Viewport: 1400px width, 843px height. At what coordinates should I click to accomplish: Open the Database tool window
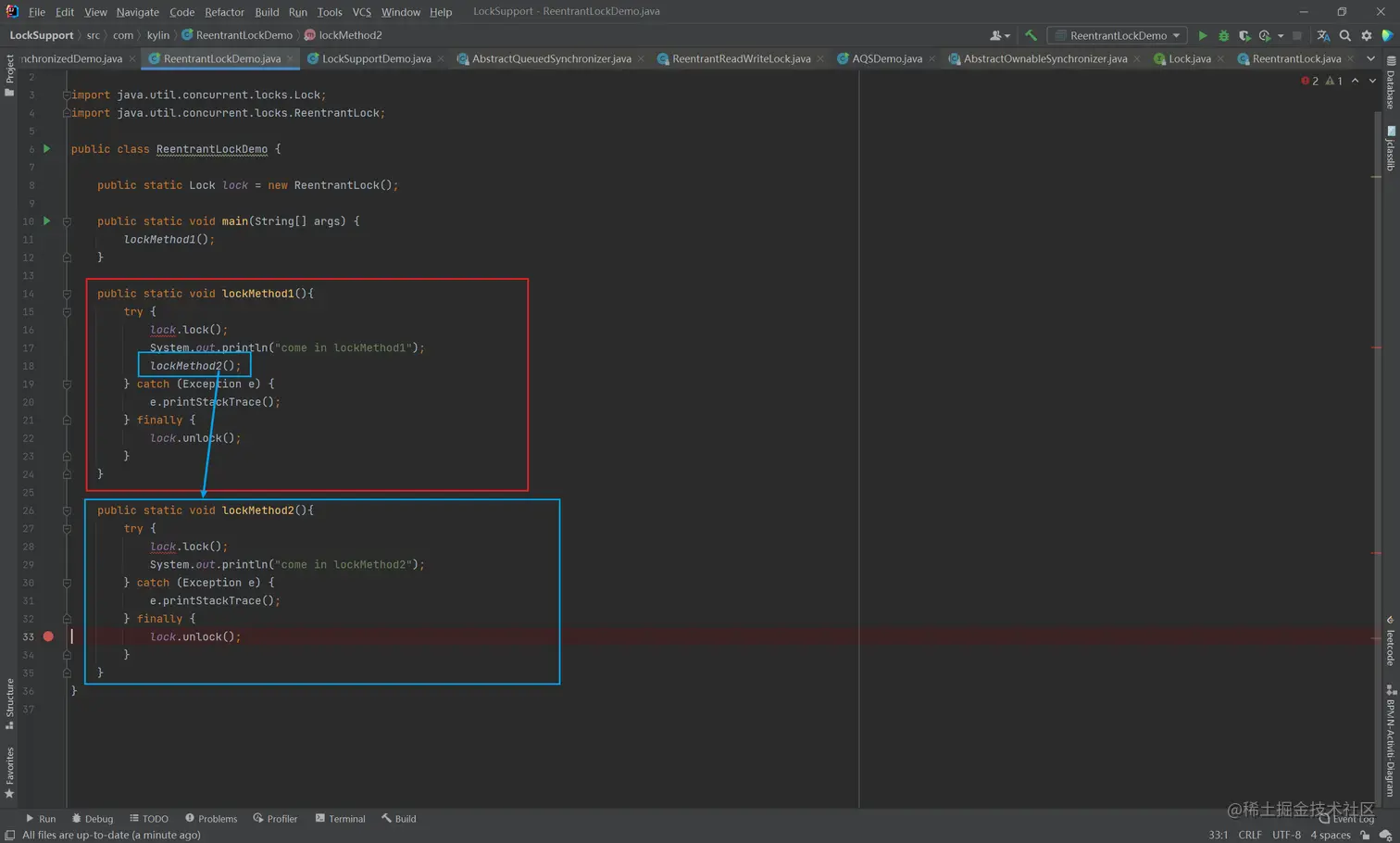(1391, 83)
